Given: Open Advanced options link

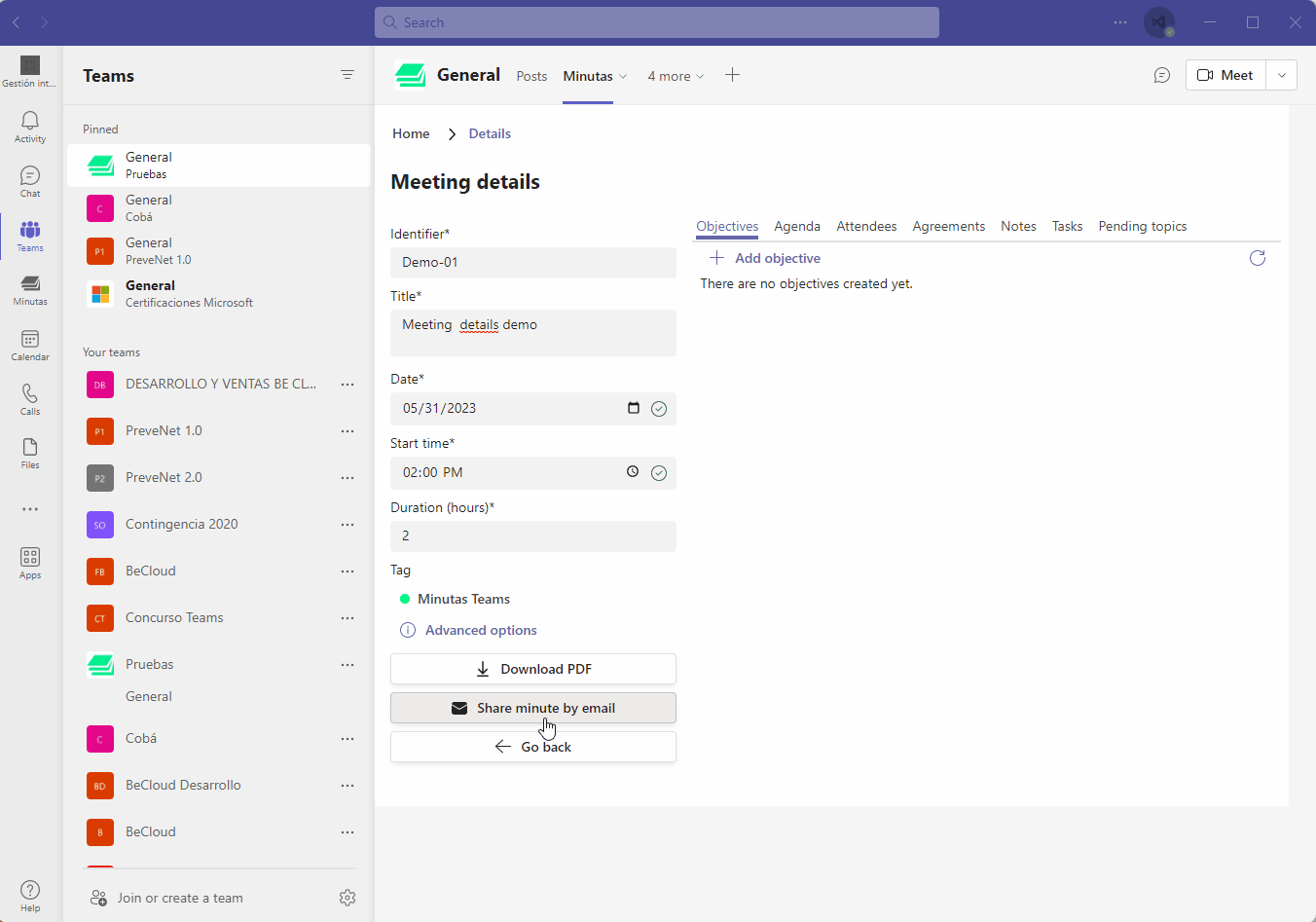Looking at the screenshot, I should point(481,630).
